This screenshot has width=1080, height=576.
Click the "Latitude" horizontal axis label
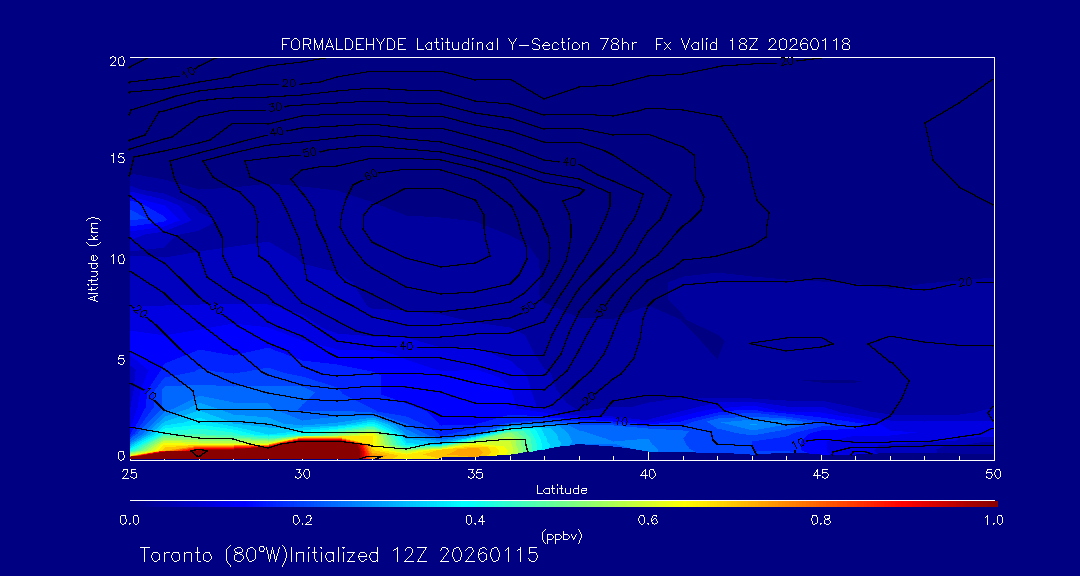tap(561, 489)
